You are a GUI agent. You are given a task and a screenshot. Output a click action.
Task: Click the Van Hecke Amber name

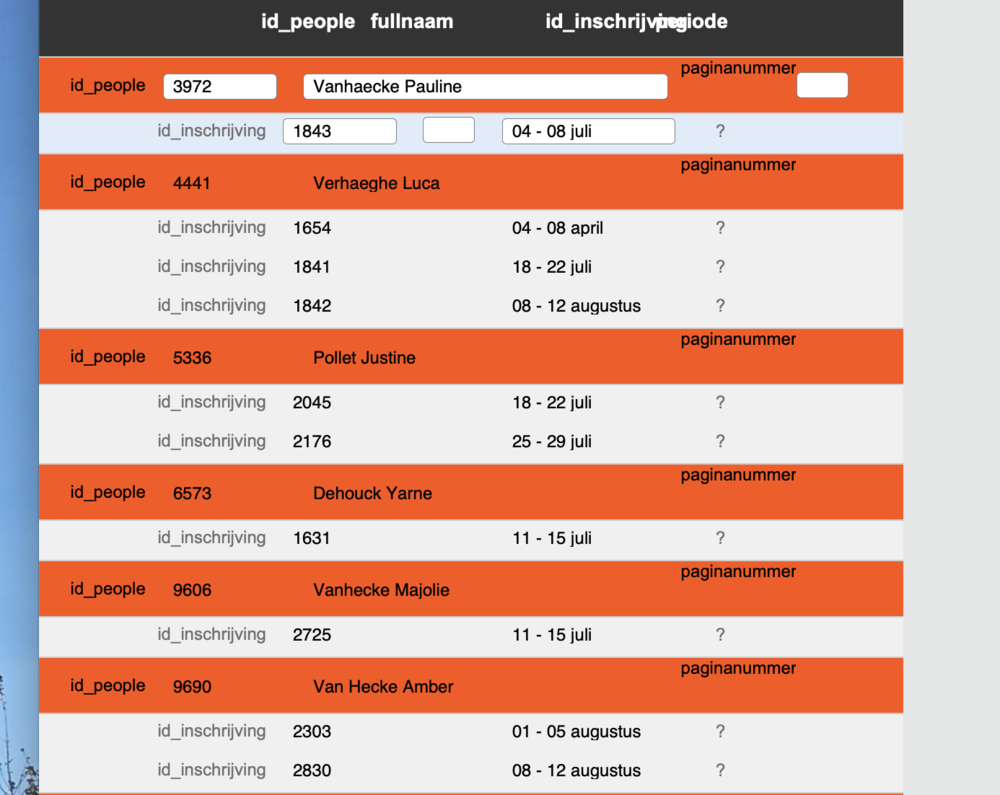coord(383,687)
